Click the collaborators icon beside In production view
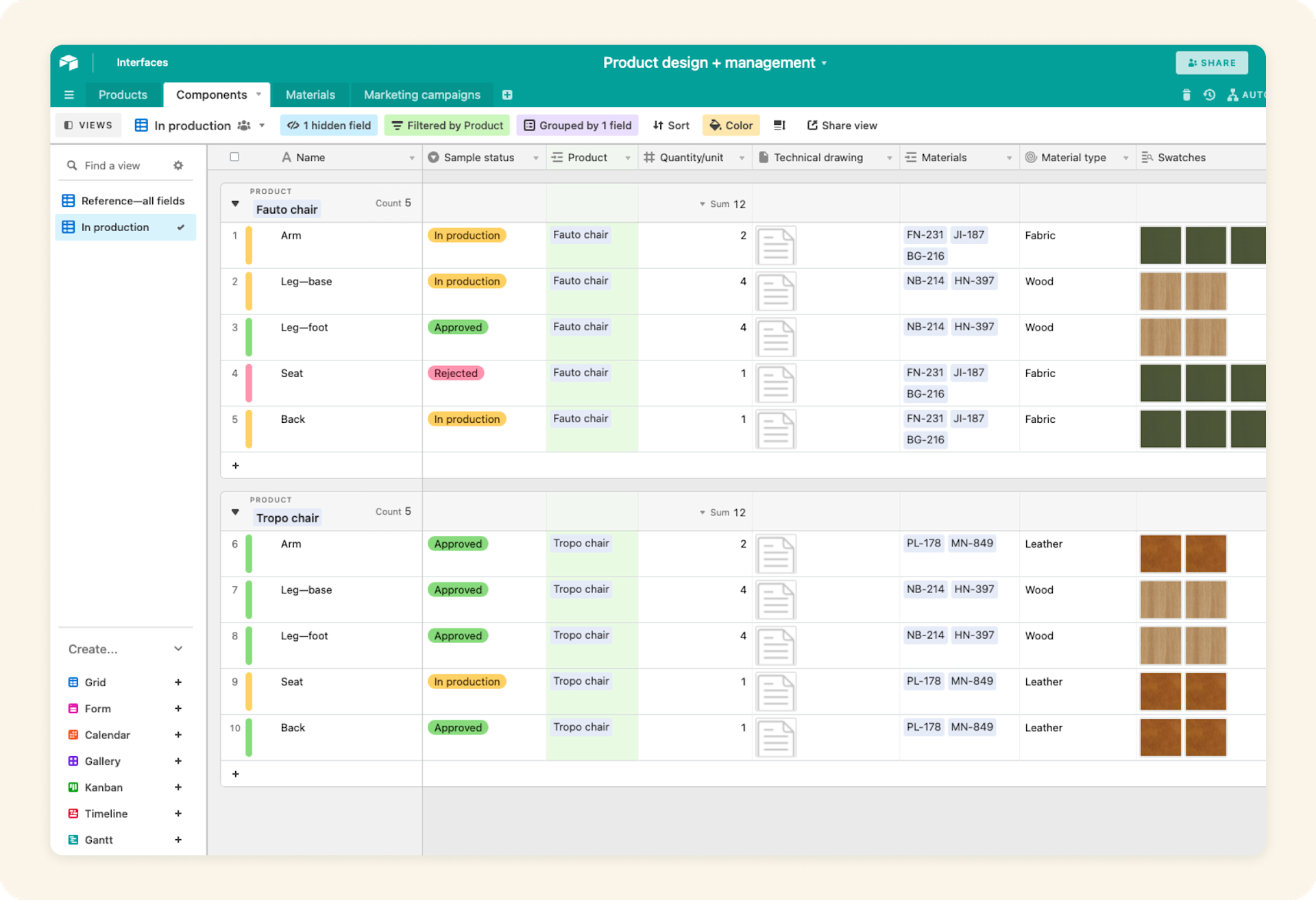The width and height of the screenshot is (1316, 900). (243, 125)
